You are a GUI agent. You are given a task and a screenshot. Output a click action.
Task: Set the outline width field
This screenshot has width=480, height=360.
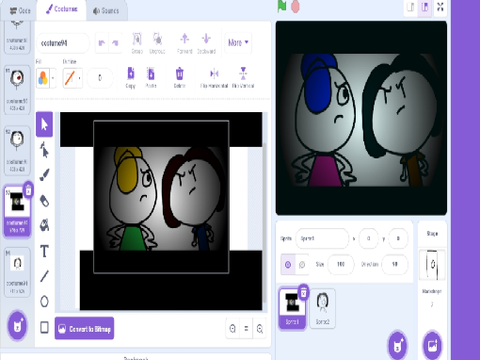(100, 78)
